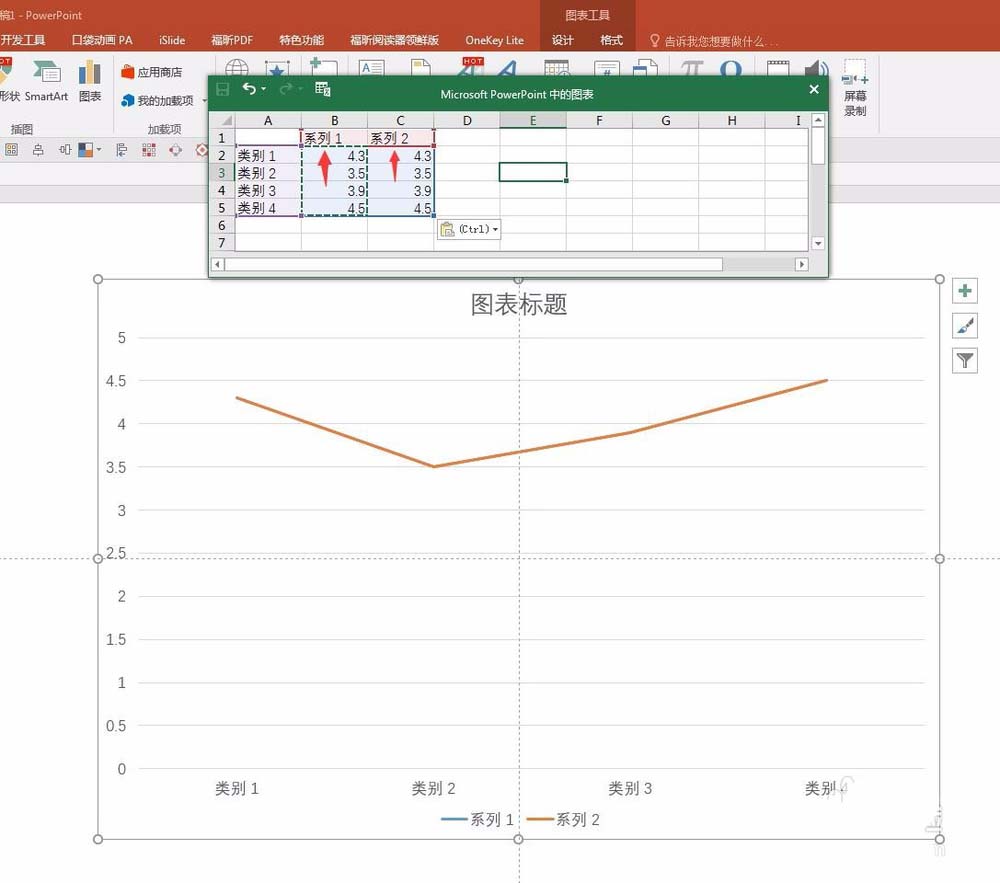This screenshot has width=1000, height=883.
Task: Insert hyperlink with the globe icon
Action: [x=237, y=68]
